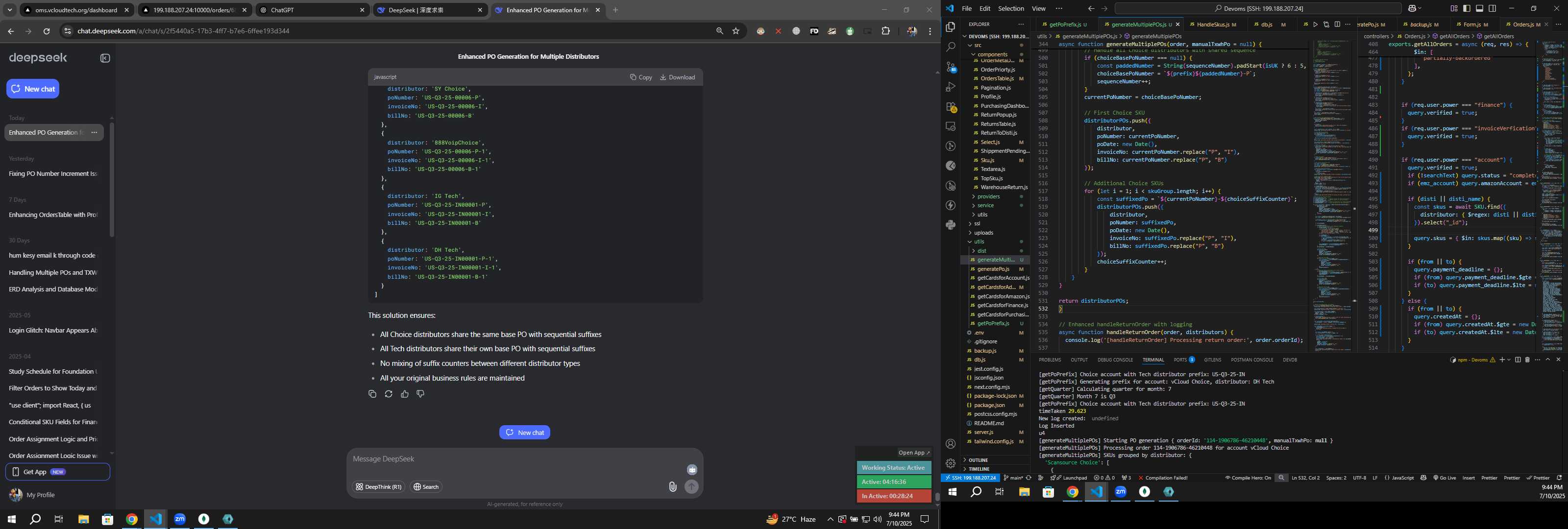Click Go Live in VS Code status bar
Screen dimensions: 1568x529
pyautogui.click(x=1445, y=478)
